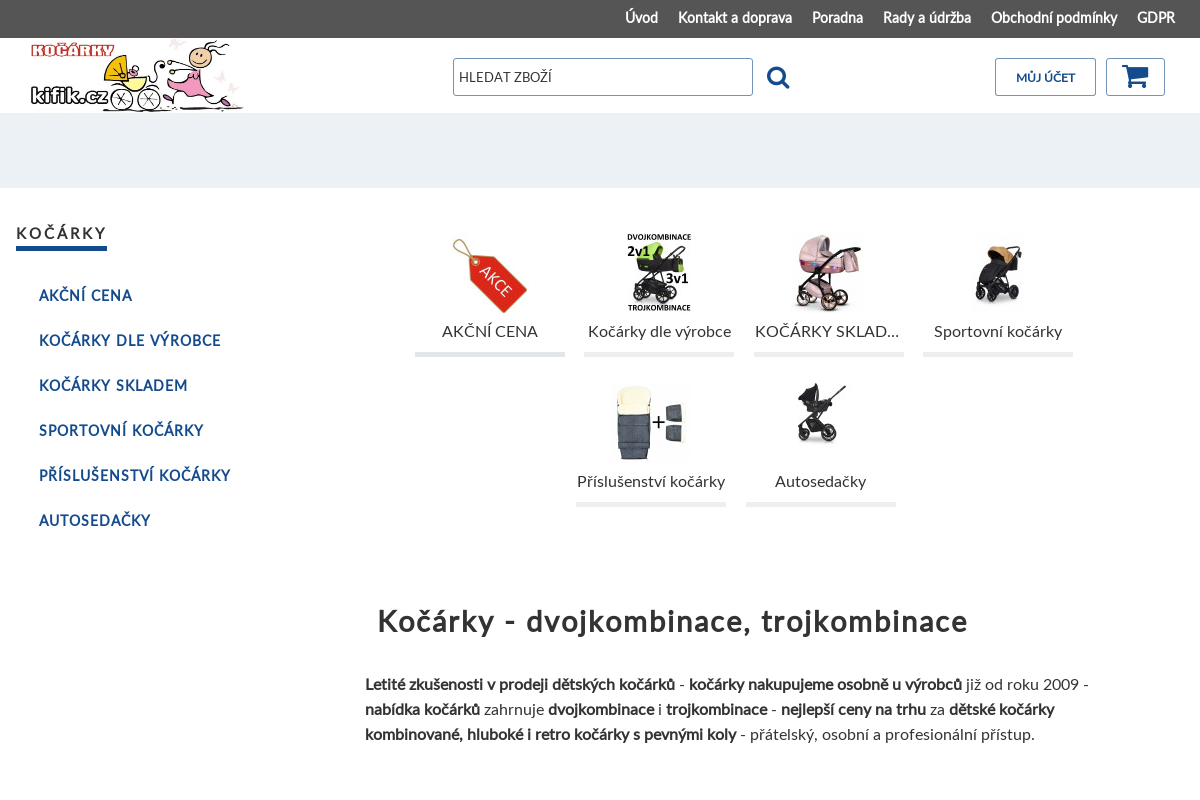Click the search magnifier icon
1200x800 pixels.
point(778,76)
